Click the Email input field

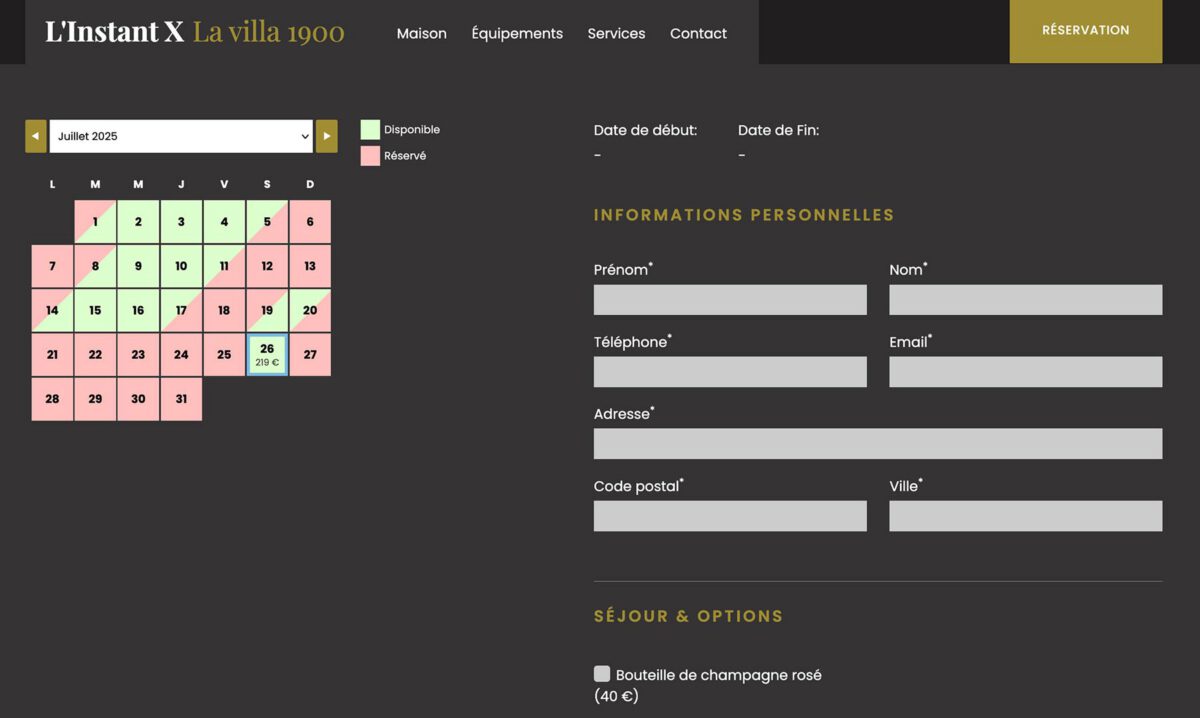coord(1025,371)
